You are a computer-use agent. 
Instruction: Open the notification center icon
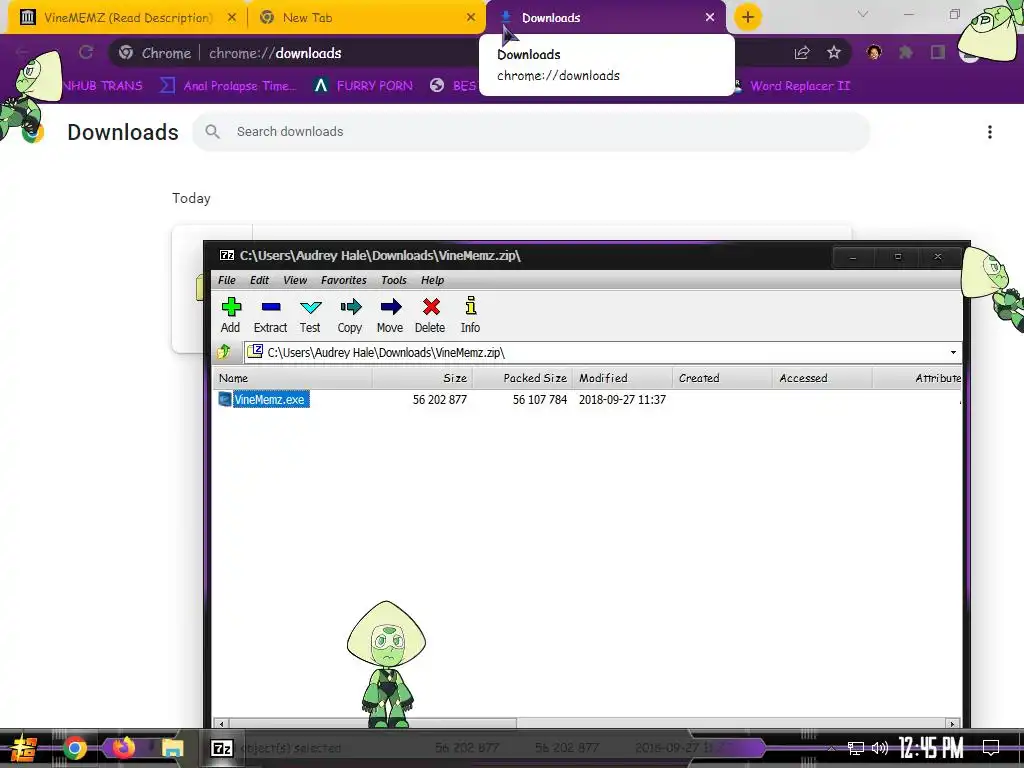[x=991, y=748]
